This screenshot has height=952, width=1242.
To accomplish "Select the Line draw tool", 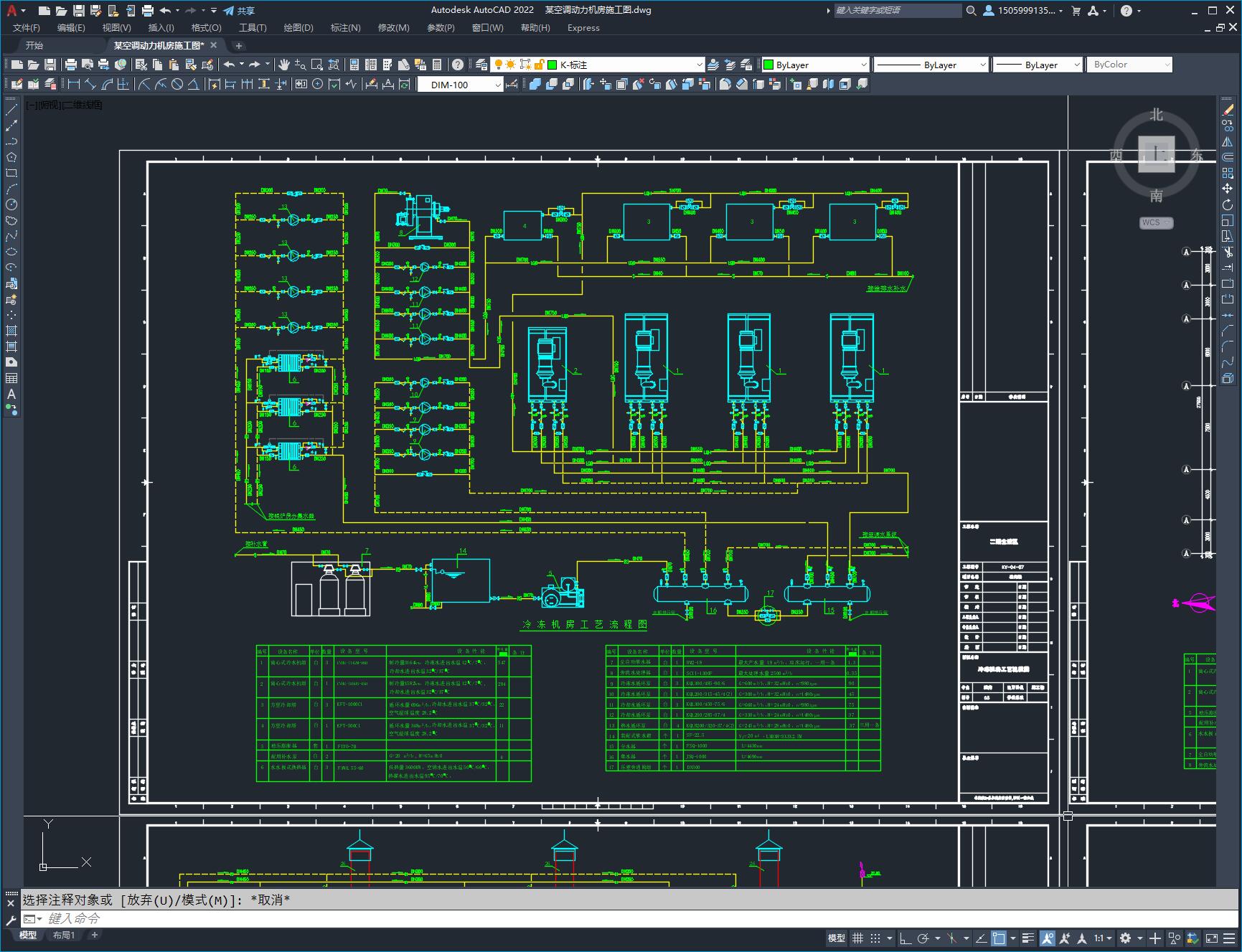I will pos(11,110).
